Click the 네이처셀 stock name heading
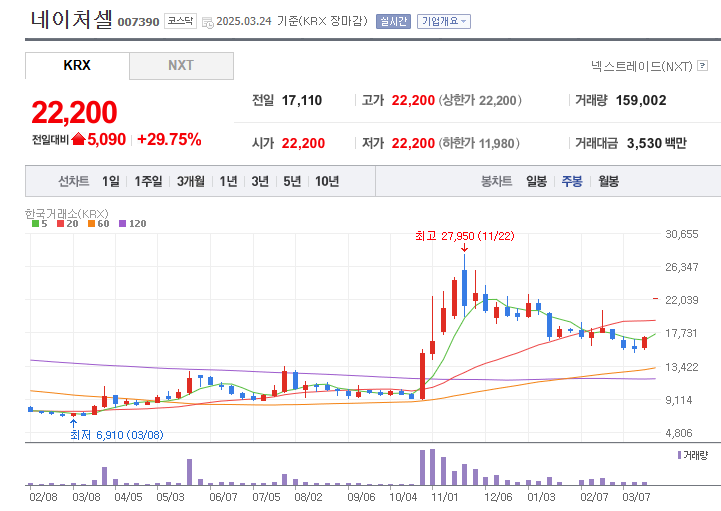721x511 pixels. point(71,20)
